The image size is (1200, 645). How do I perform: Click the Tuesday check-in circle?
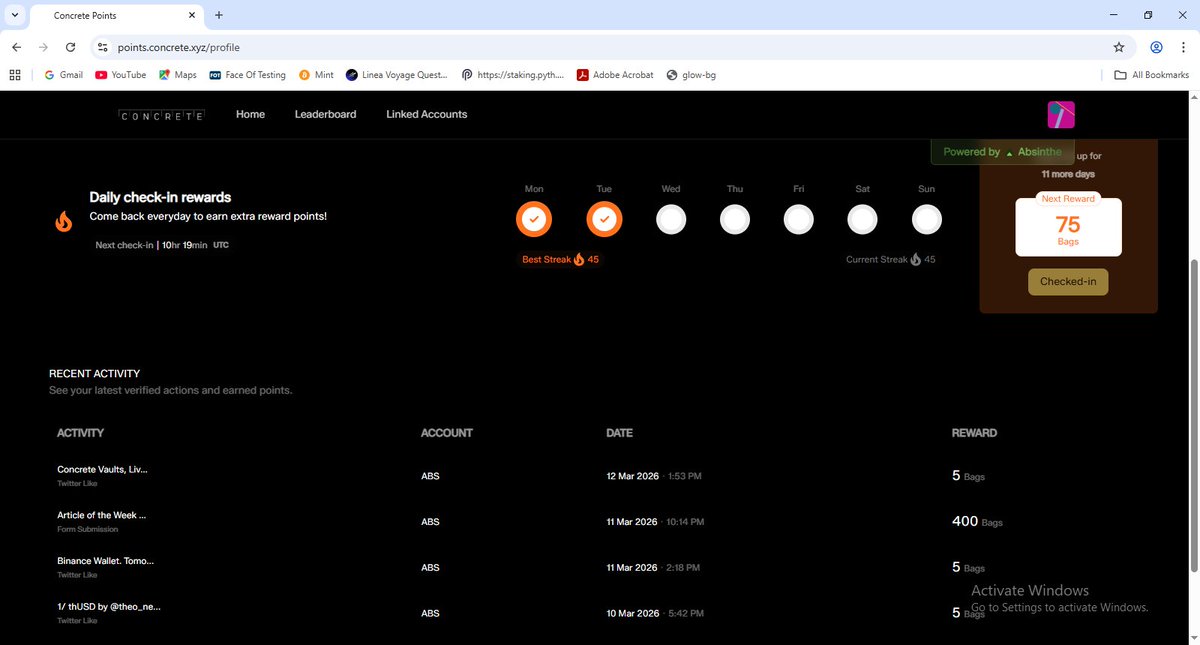coord(604,219)
